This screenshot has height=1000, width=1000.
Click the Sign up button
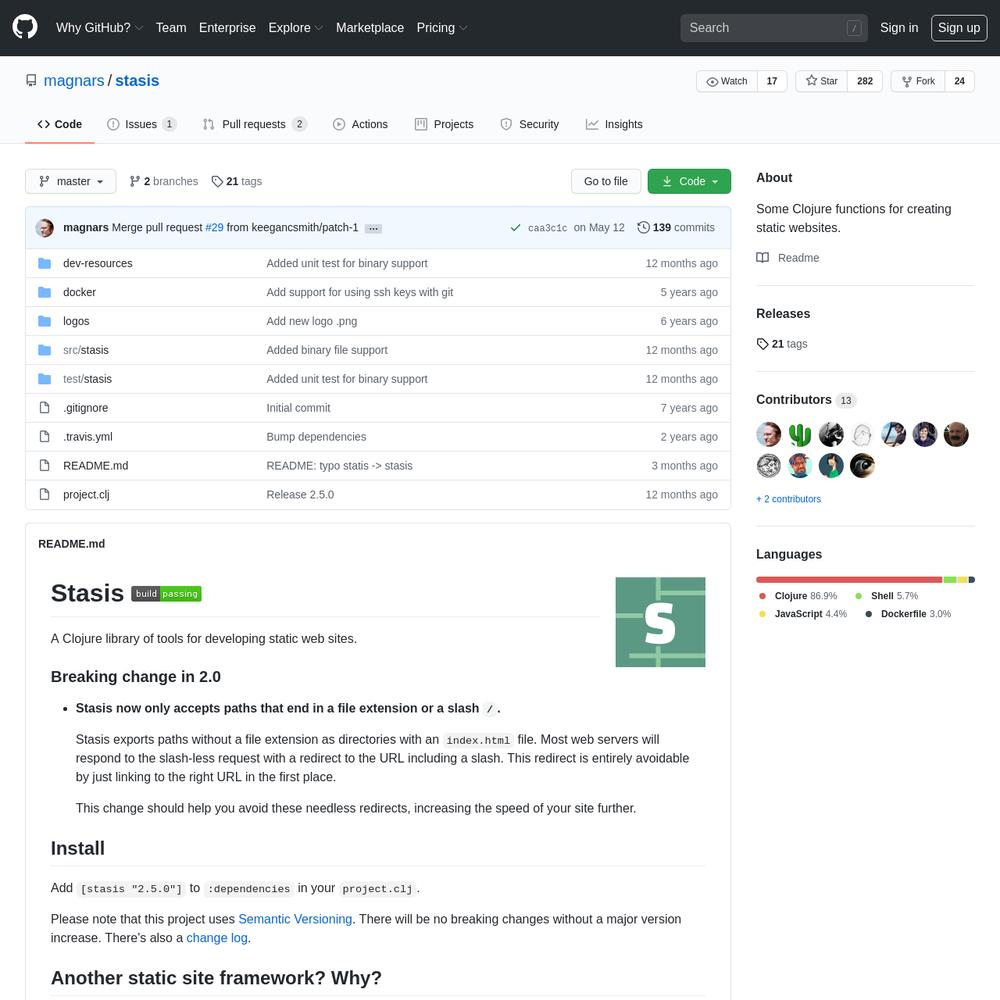(959, 27)
